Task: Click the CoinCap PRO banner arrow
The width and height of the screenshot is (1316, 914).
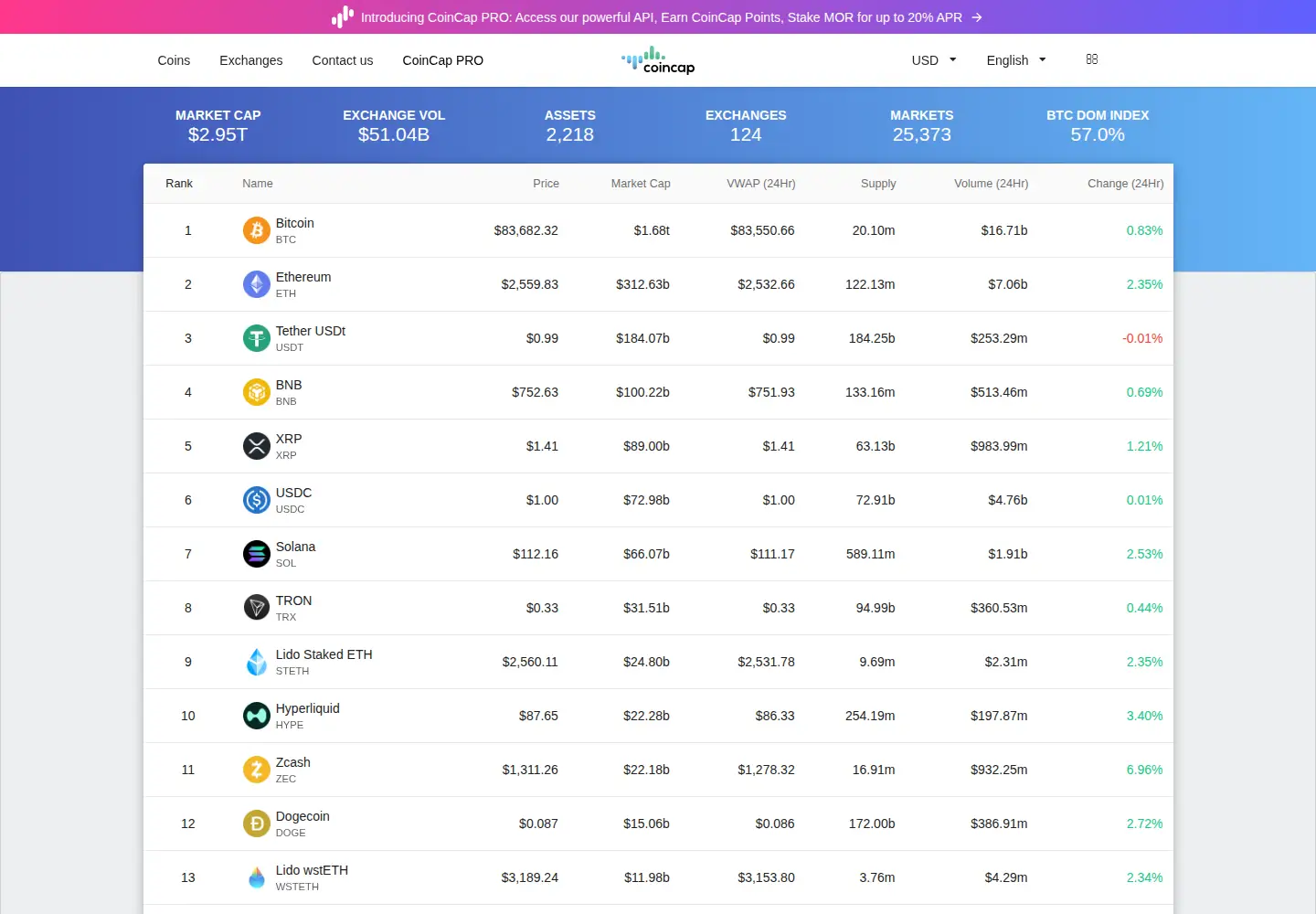Action: click(977, 17)
